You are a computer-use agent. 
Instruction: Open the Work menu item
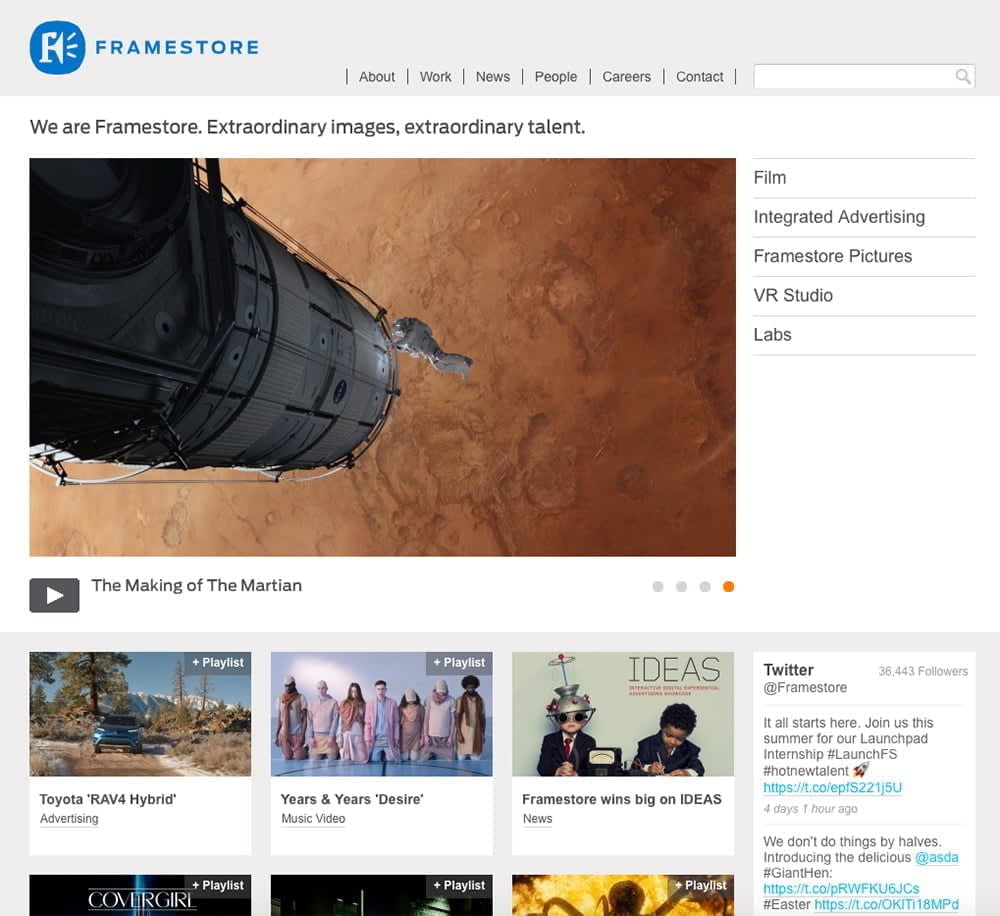(x=436, y=77)
